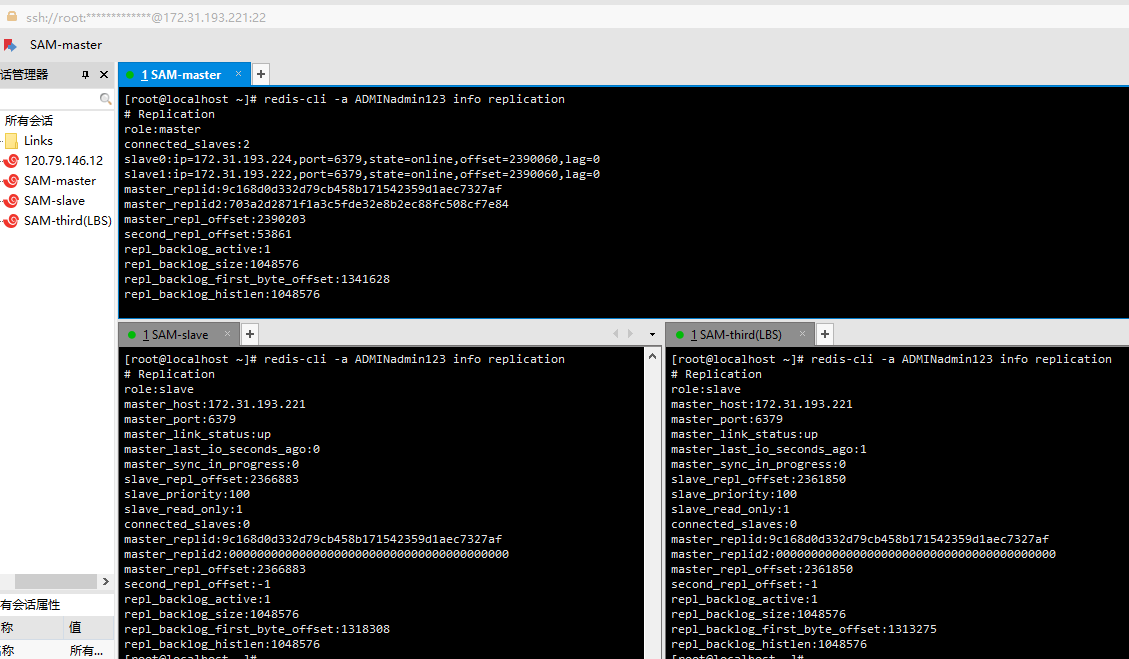The image size is (1129, 659).
Task: Close the SAM-third(LBS) tab
Action: [802, 334]
